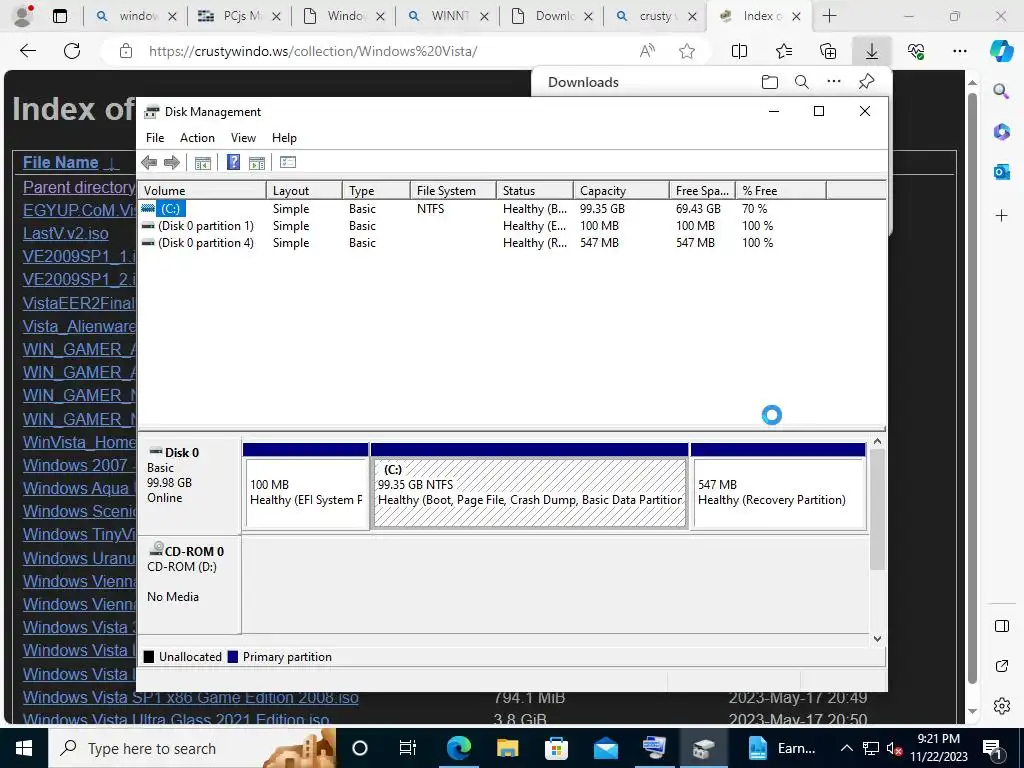Open the LastV.v2.iso link
The image size is (1024, 768).
tap(65, 233)
